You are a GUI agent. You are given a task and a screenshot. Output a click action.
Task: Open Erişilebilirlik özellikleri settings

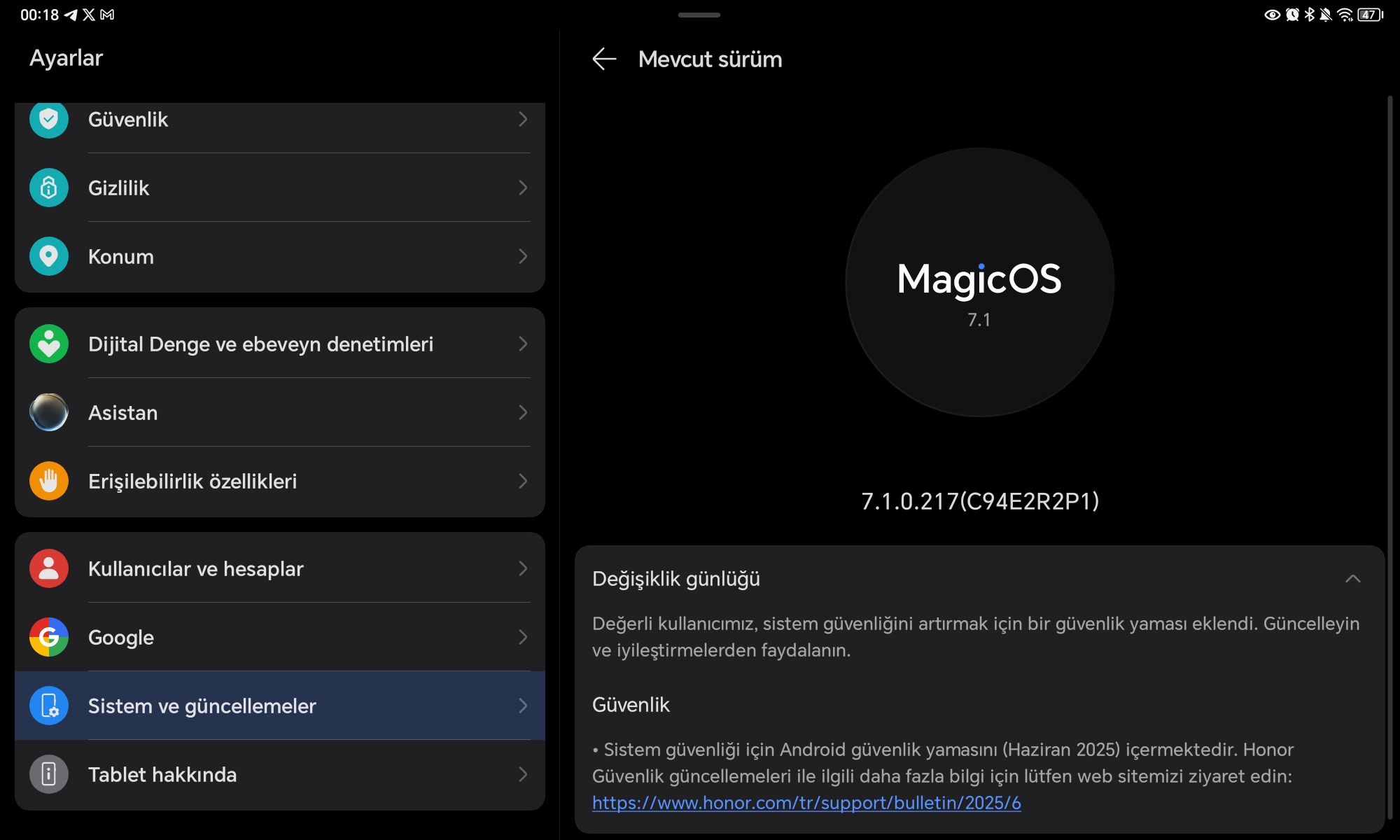click(x=280, y=481)
